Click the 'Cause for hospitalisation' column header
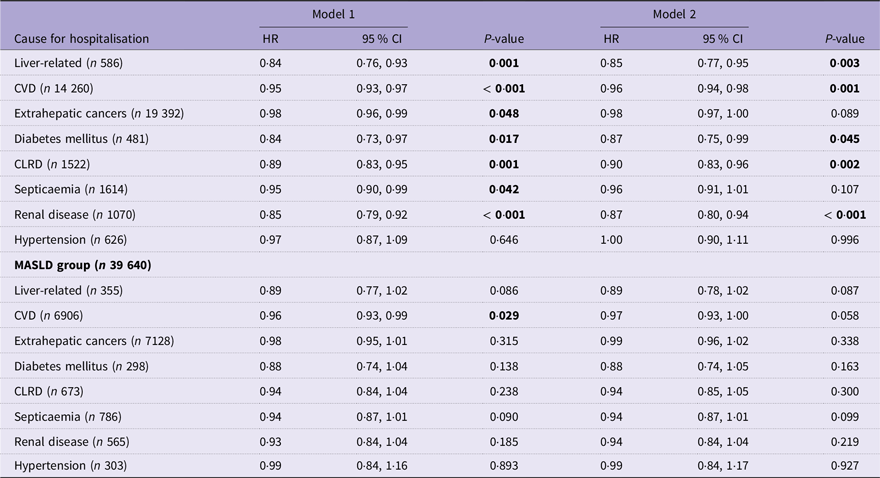Screen dimensions: 880x478 pos(81,39)
